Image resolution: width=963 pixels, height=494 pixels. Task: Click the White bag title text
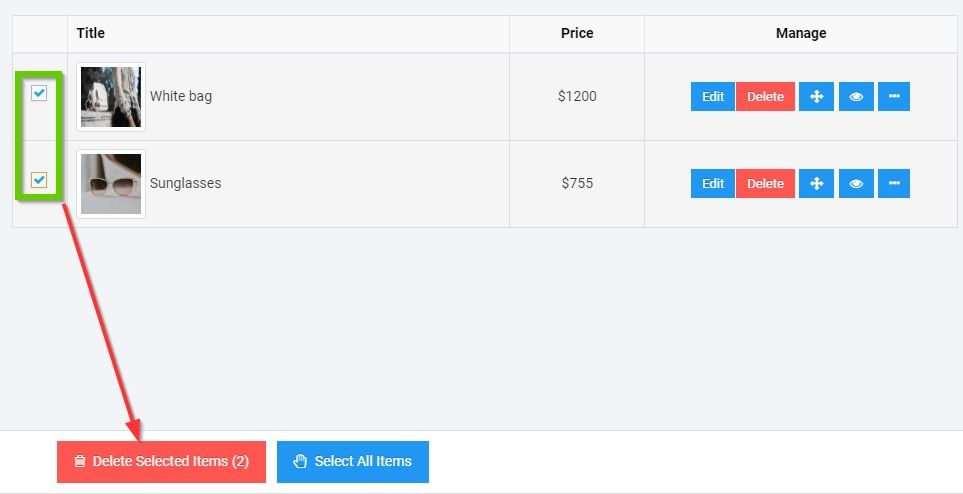tap(181, 96)
